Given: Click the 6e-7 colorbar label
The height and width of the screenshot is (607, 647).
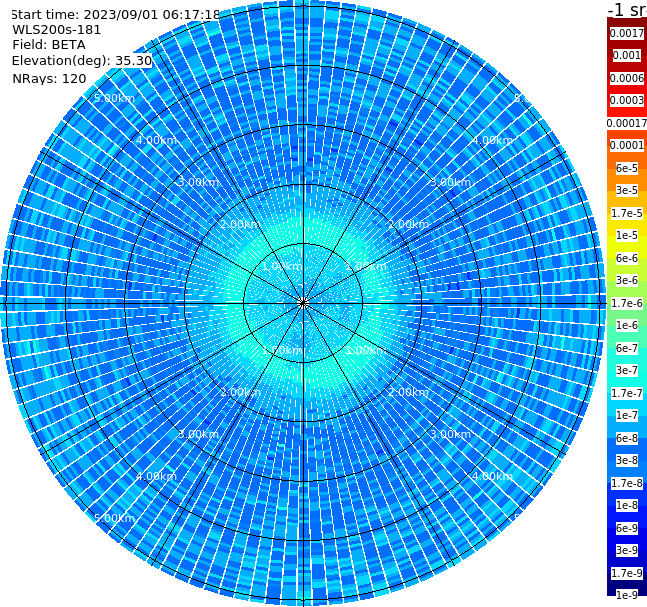Looking at the screenshot, I should [627, 348].
